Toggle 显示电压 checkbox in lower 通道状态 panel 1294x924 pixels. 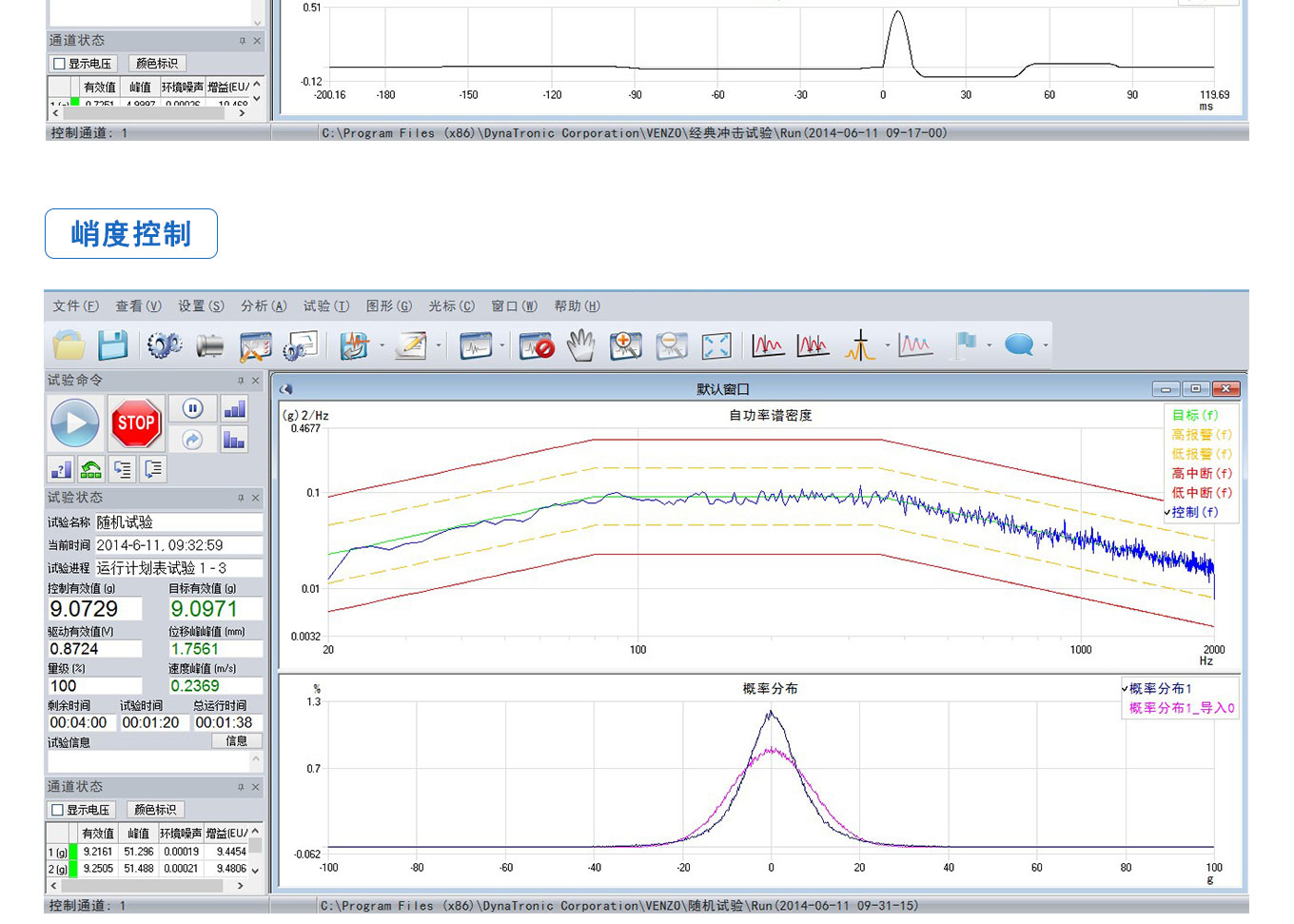click(59, 810)
